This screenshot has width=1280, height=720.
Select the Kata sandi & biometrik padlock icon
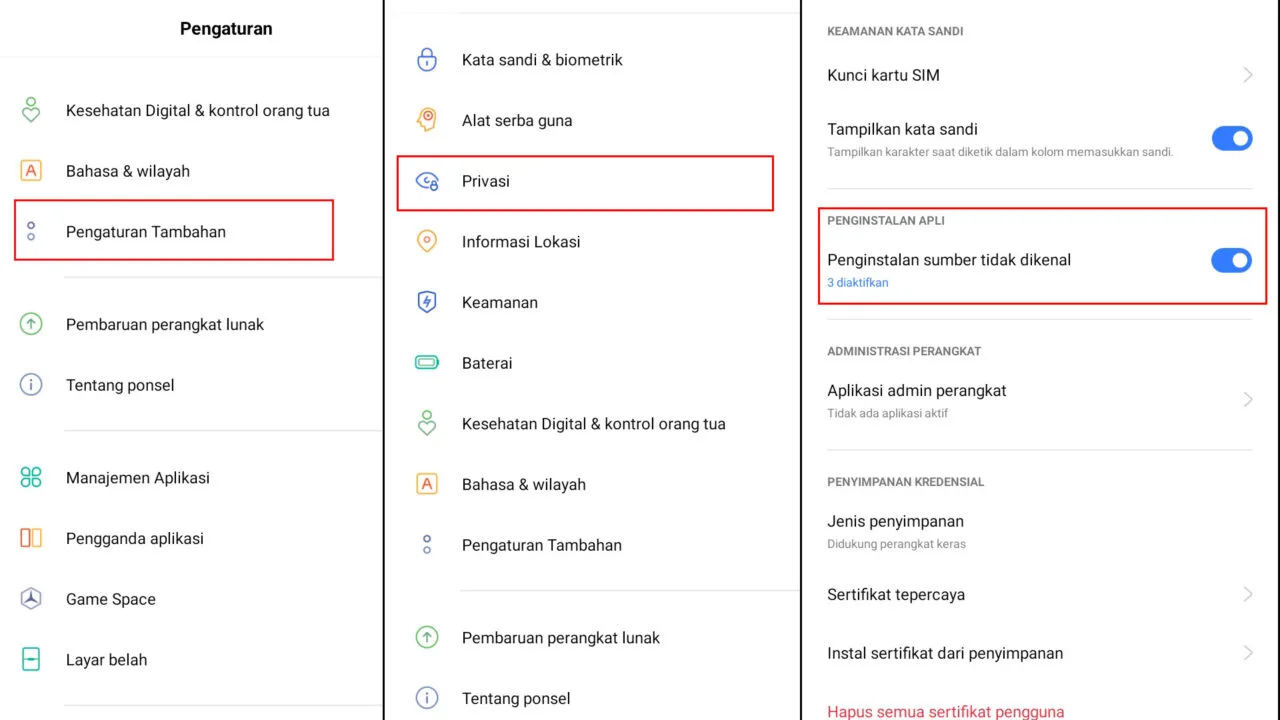pos(427,59)
